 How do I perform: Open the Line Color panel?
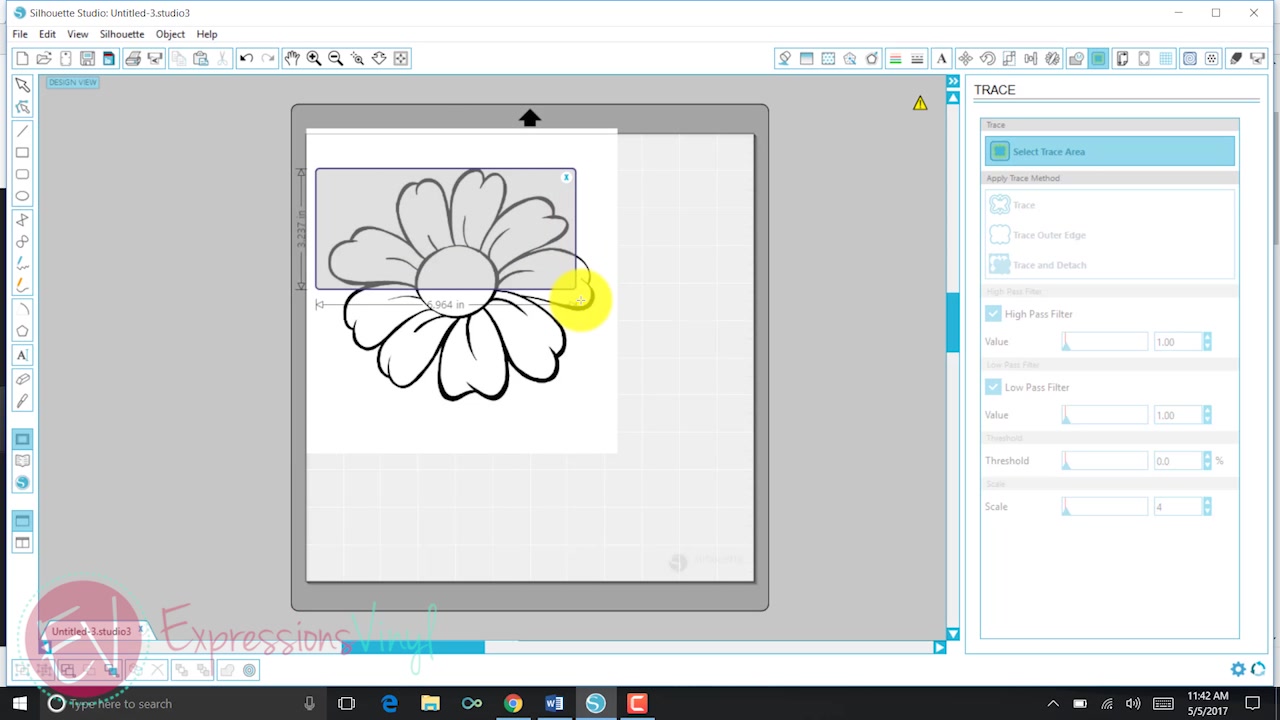click(895, 59)
